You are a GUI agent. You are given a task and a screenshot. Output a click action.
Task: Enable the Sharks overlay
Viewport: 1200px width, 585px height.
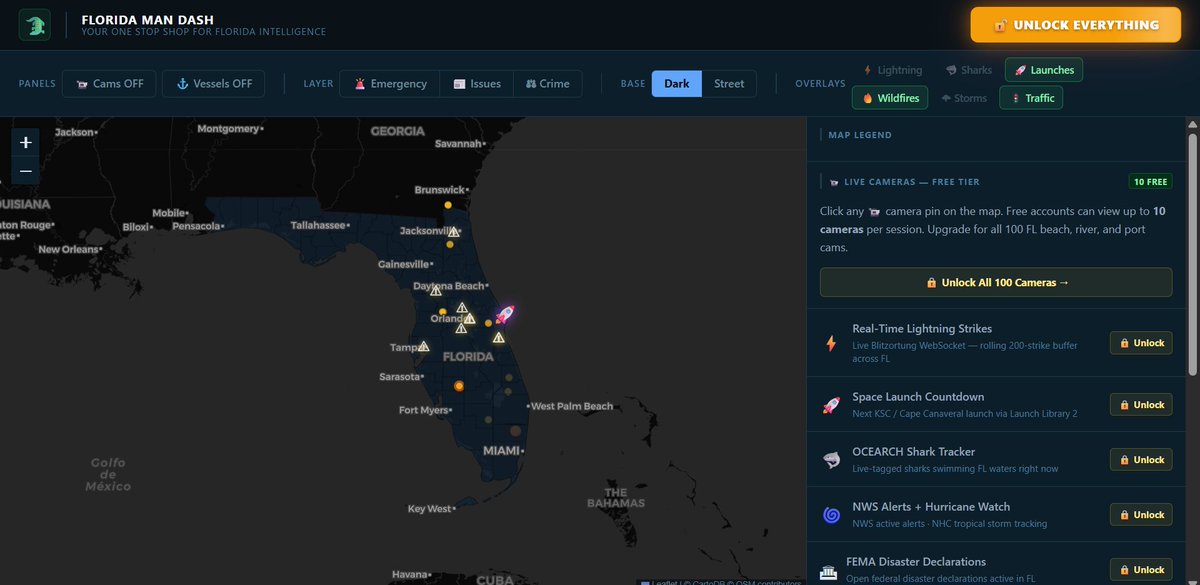tap(968, 70)
